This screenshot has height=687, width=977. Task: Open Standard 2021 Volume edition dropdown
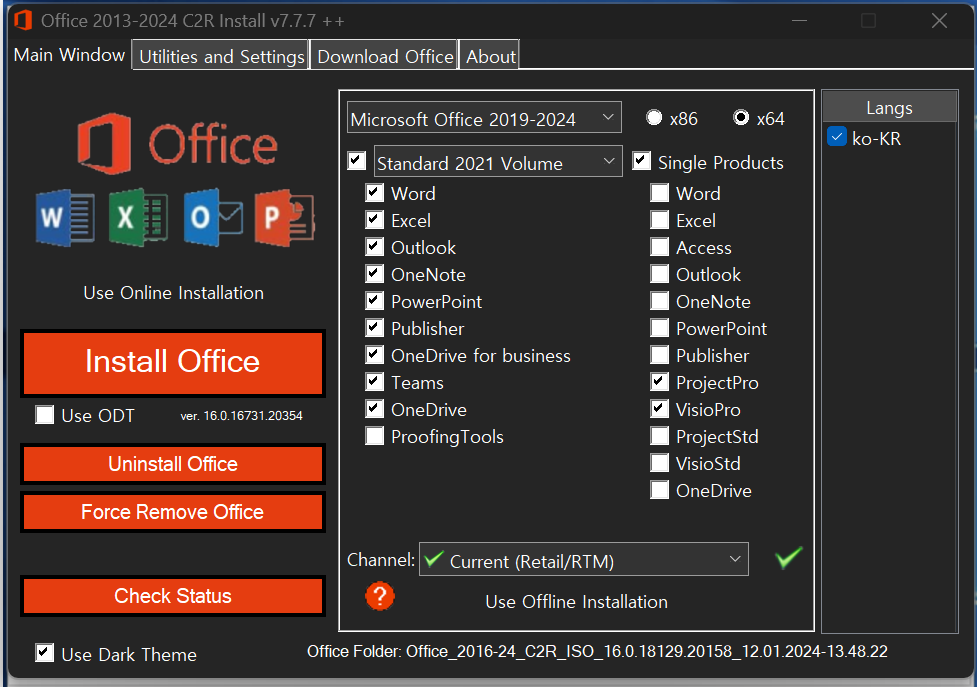pos(498,162)
